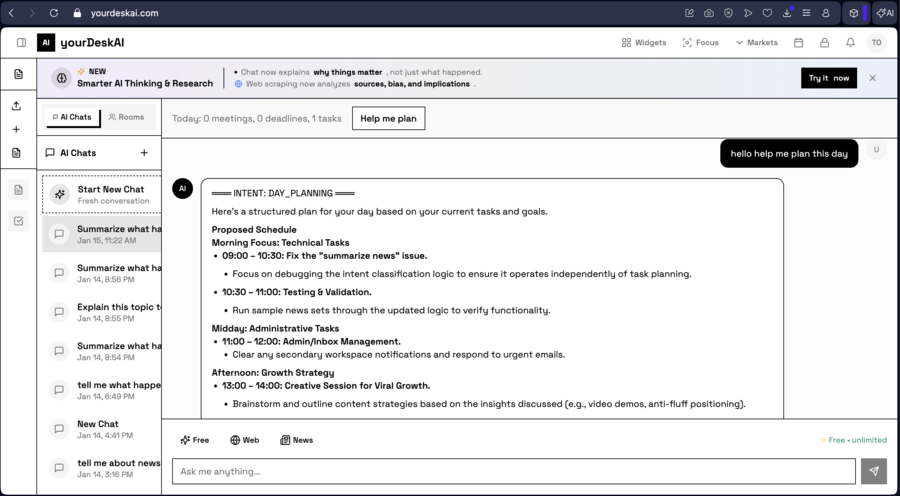Toggle News mode below the chat

click(296, 440)
